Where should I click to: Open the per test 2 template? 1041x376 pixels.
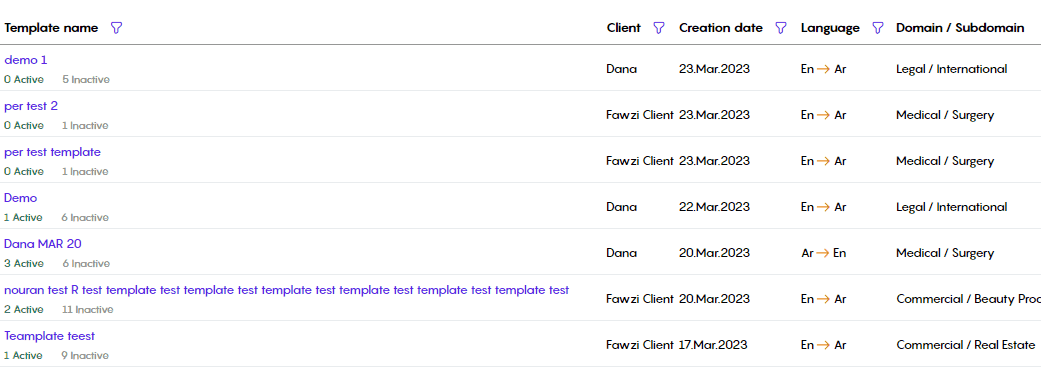point(31,106)
